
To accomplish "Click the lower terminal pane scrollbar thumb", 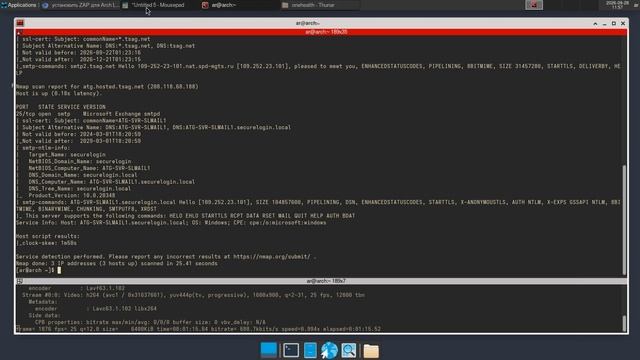I will coord(624,323).
